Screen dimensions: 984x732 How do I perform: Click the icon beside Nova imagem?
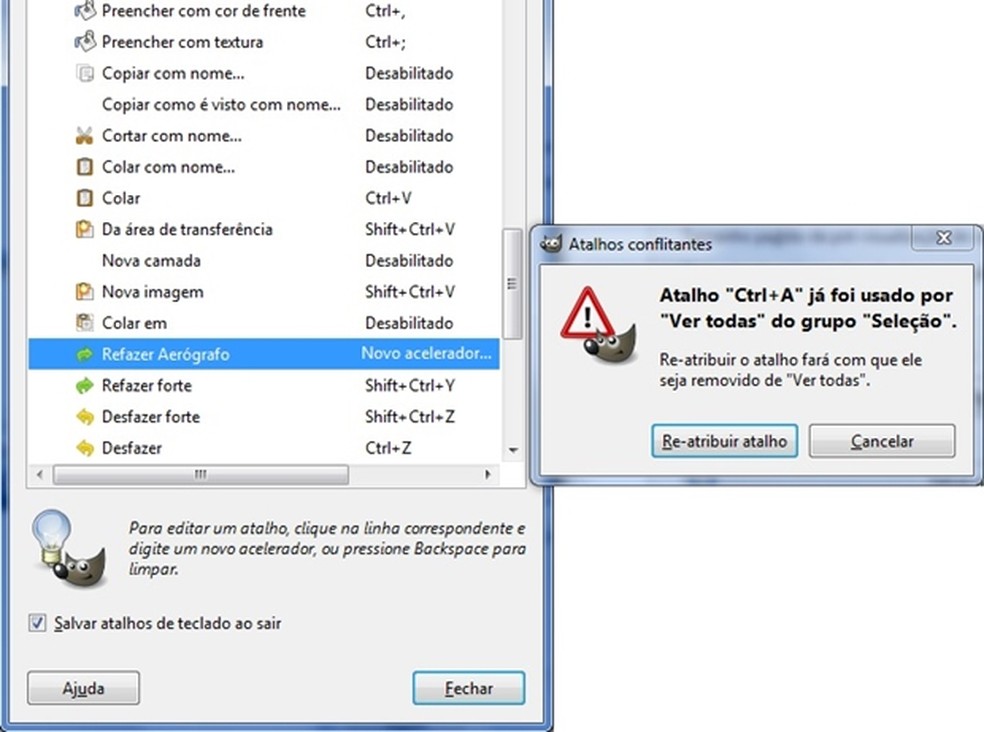point(84,292)
